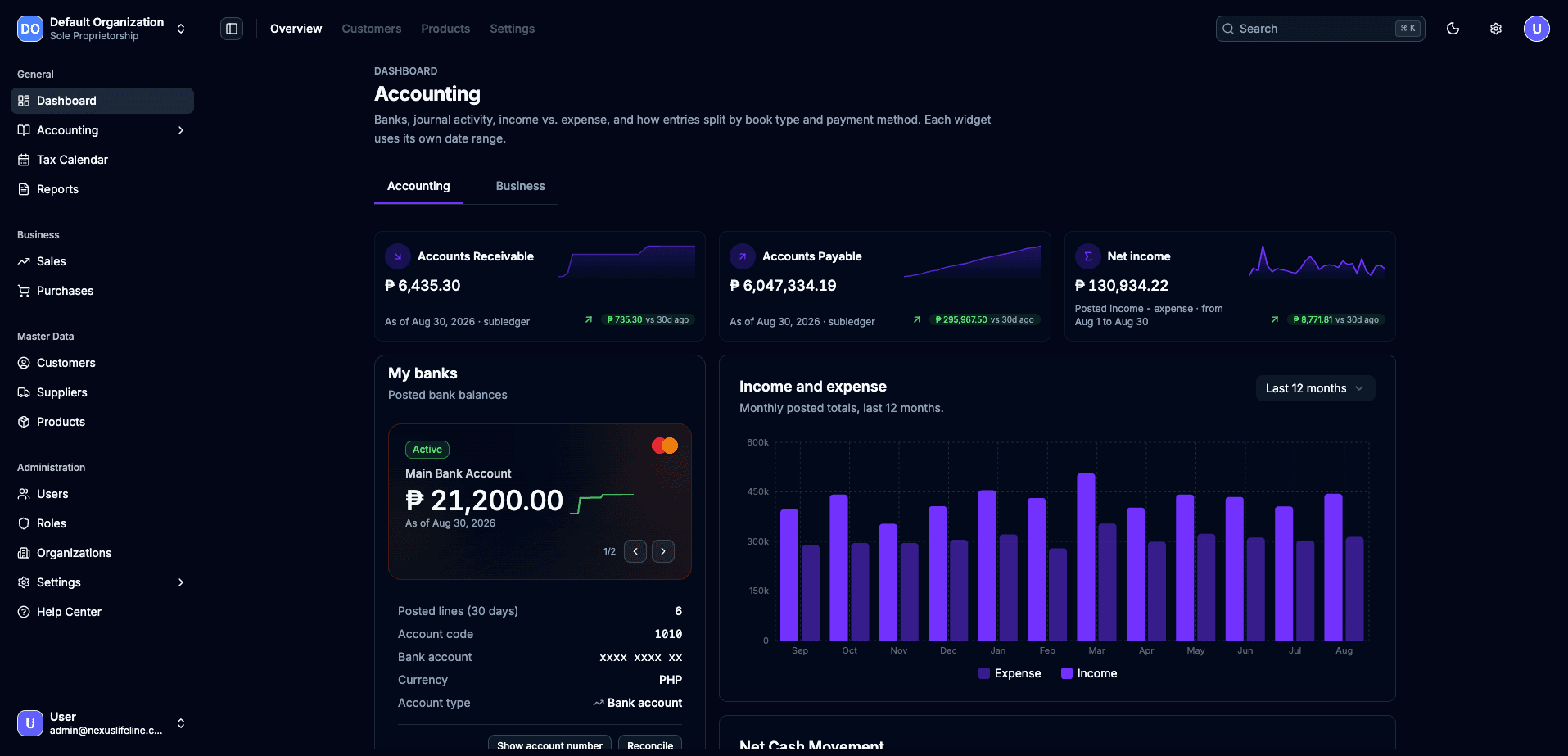Go to next bank card
1568x756 pixels.
tap(663, 551)
